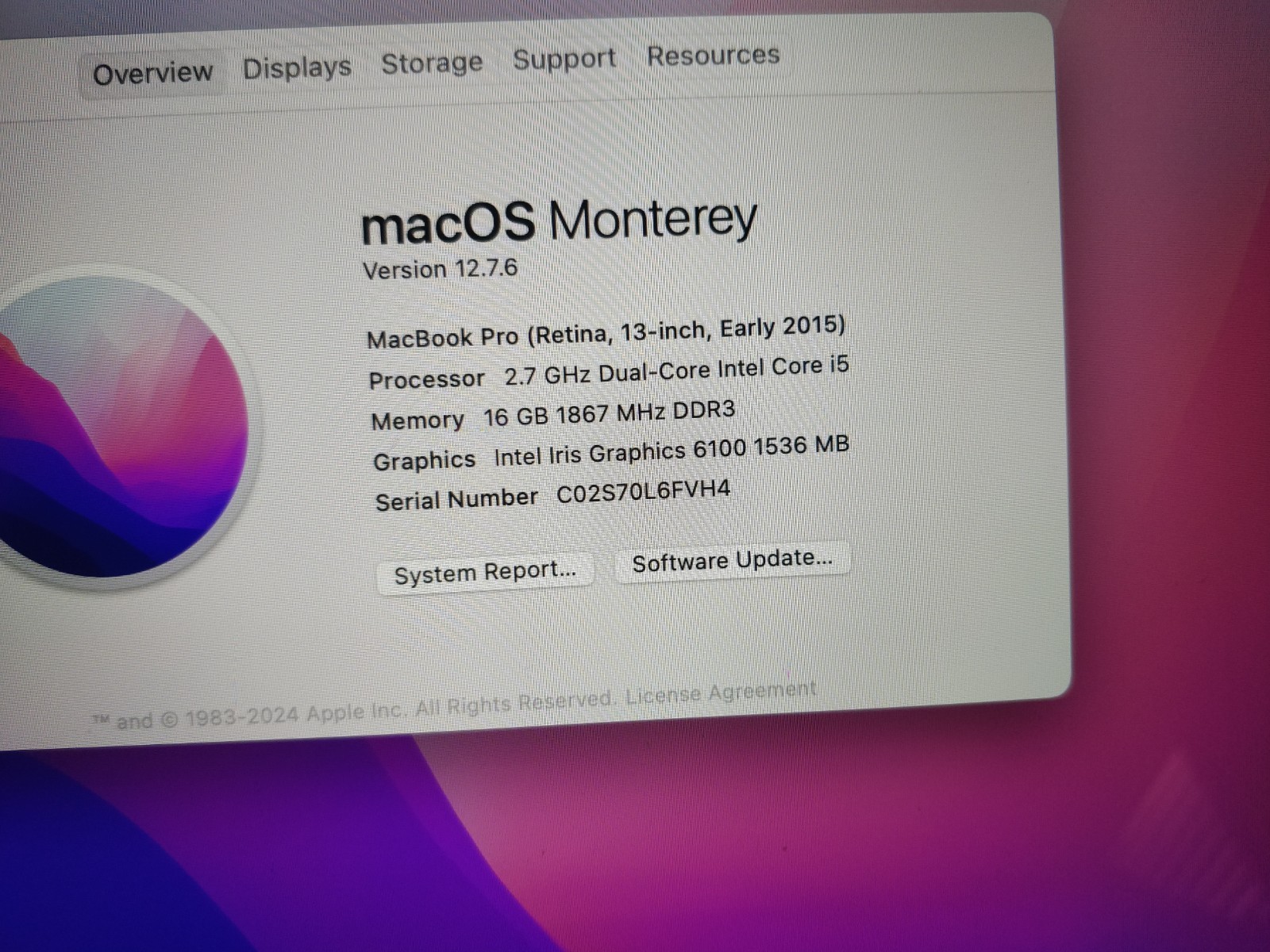
Task: Open Software Update...
Action: [x=732, y=561]
